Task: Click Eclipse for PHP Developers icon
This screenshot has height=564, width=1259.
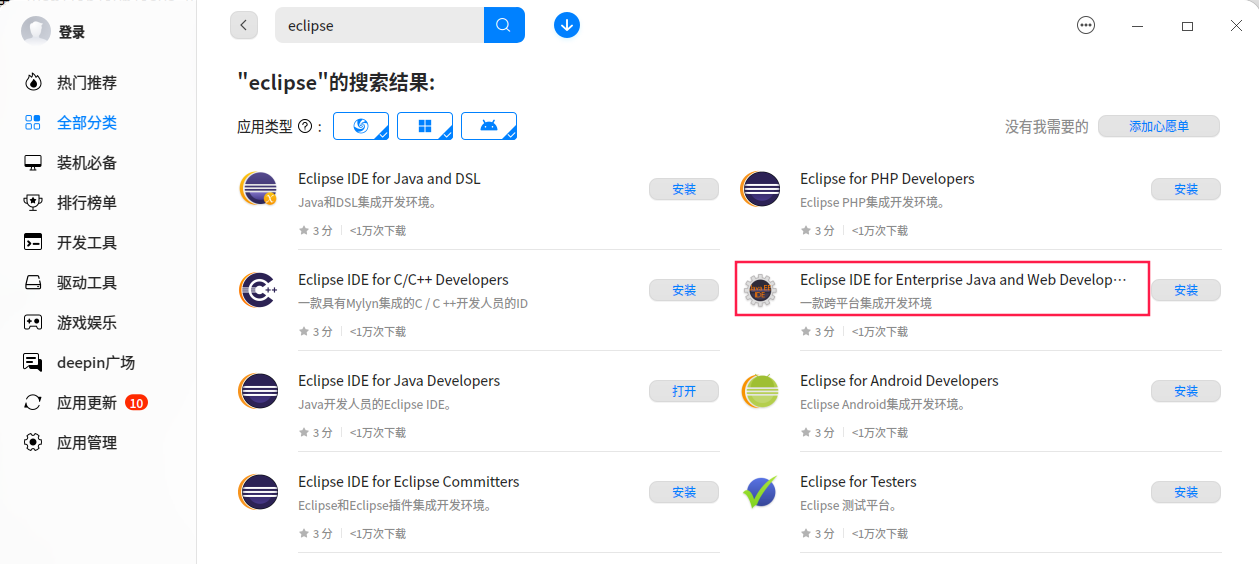Action: [760, 189]
